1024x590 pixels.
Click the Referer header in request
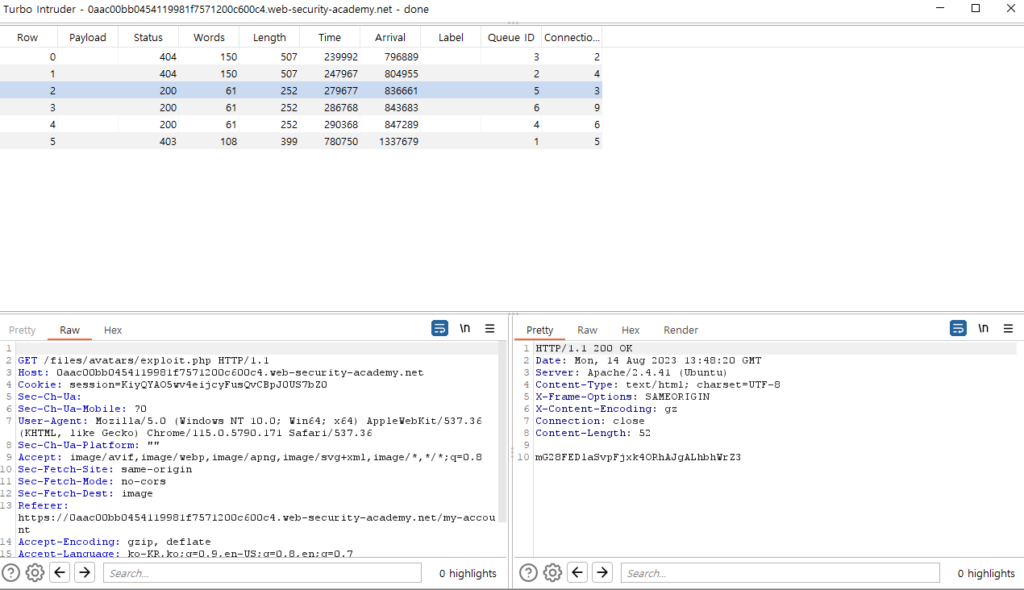[257, 517]
